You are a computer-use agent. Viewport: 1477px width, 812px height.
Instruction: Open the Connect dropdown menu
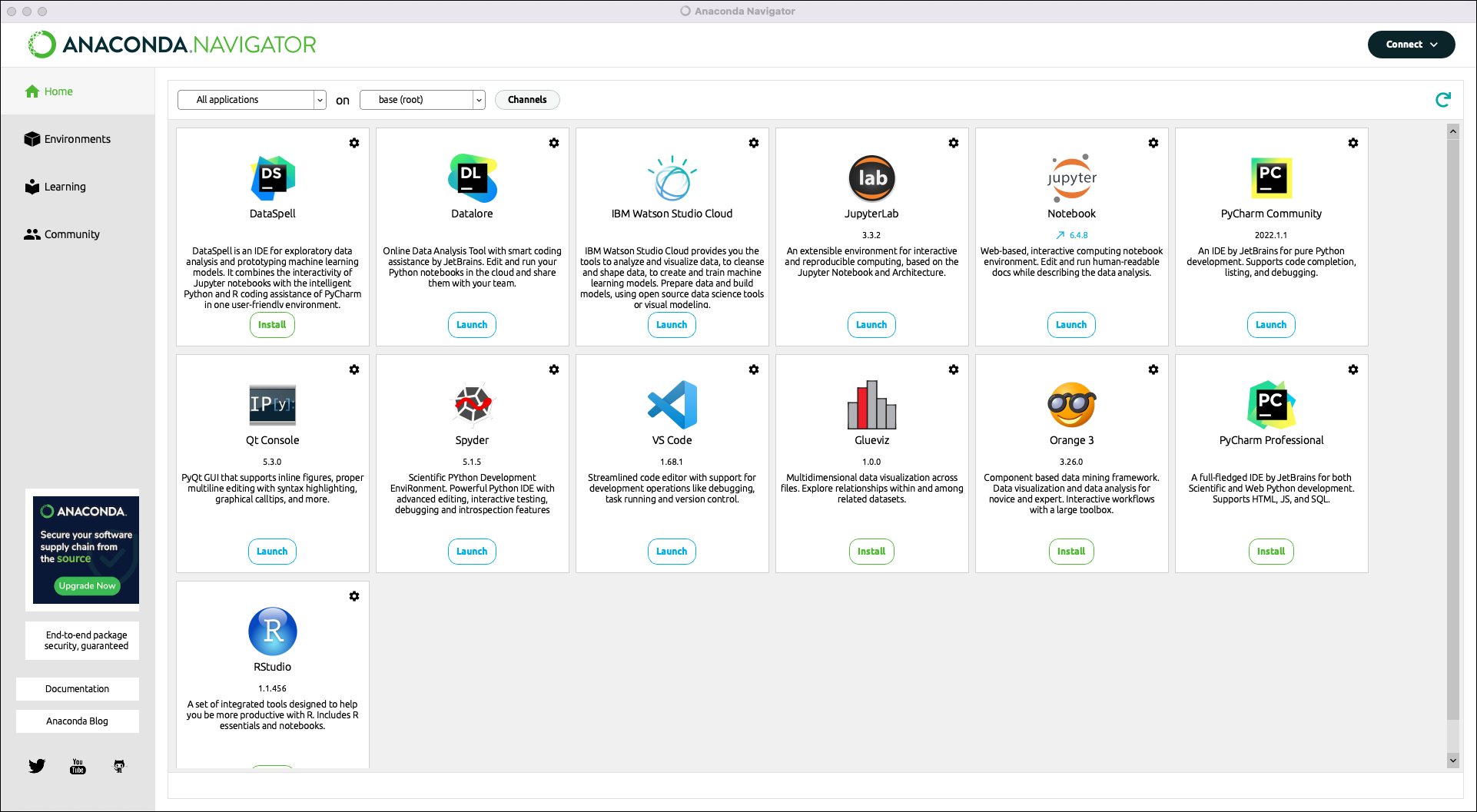coord(1412,45)
